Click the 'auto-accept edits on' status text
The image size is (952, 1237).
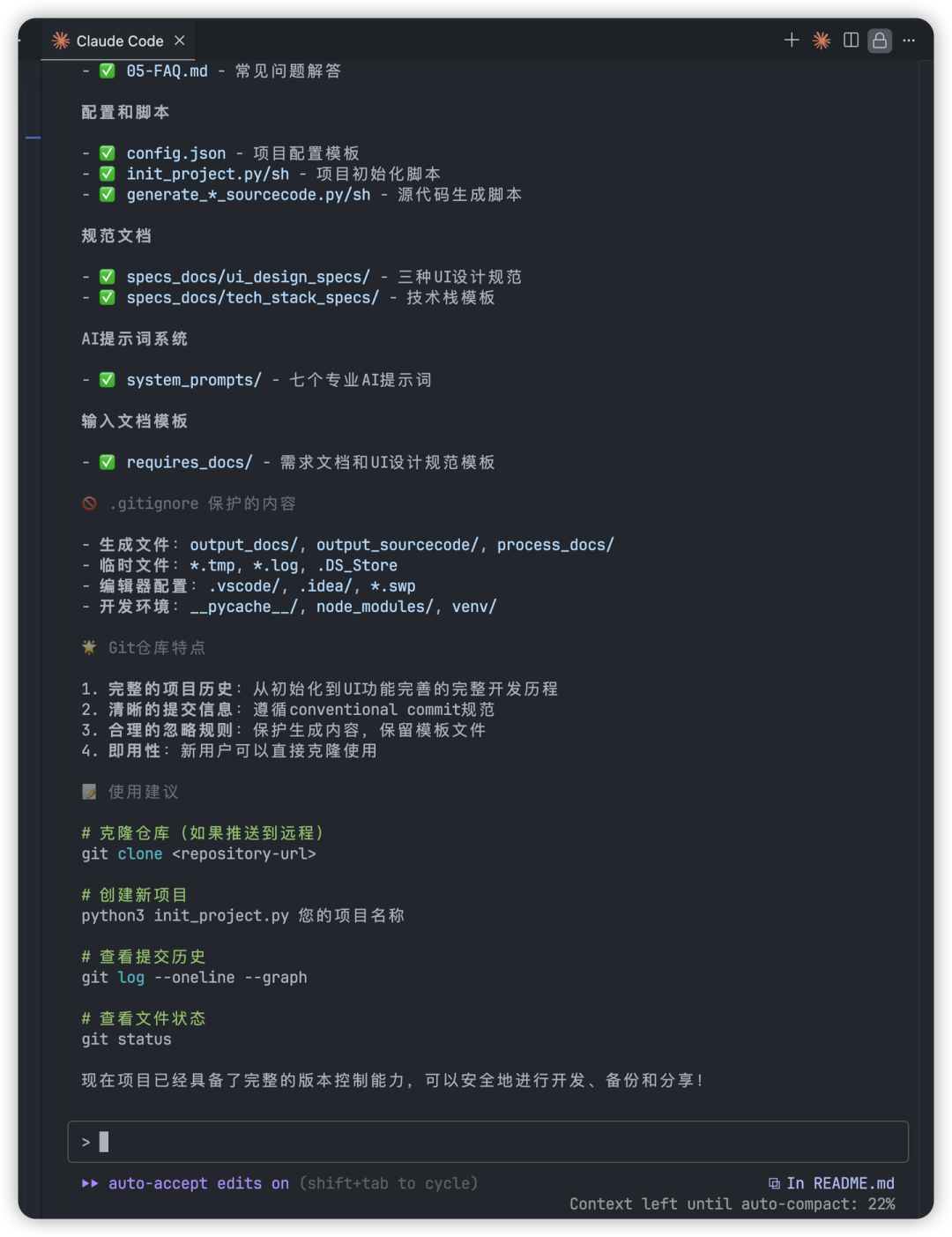(198, 1183)
